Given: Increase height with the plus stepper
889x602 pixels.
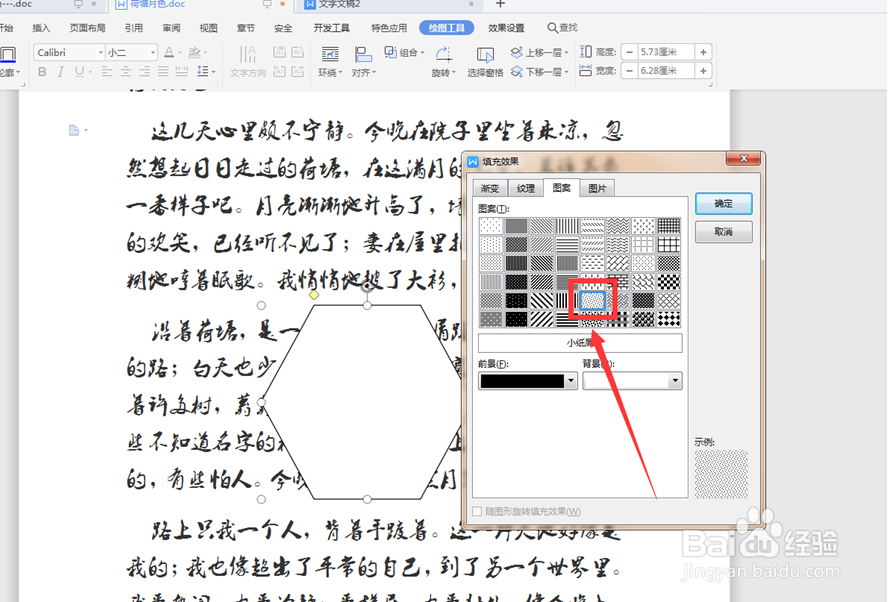Looking at the screenshot, I should click(x=703, y=52).
